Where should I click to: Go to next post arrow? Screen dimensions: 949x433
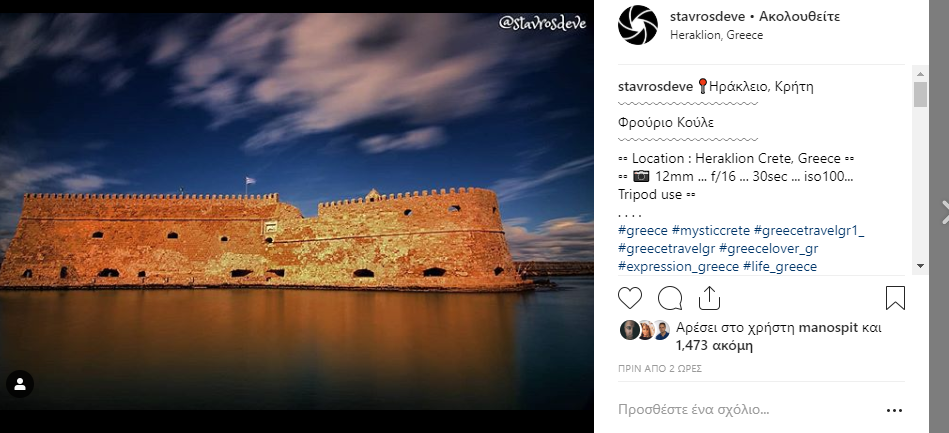point(945,212)
